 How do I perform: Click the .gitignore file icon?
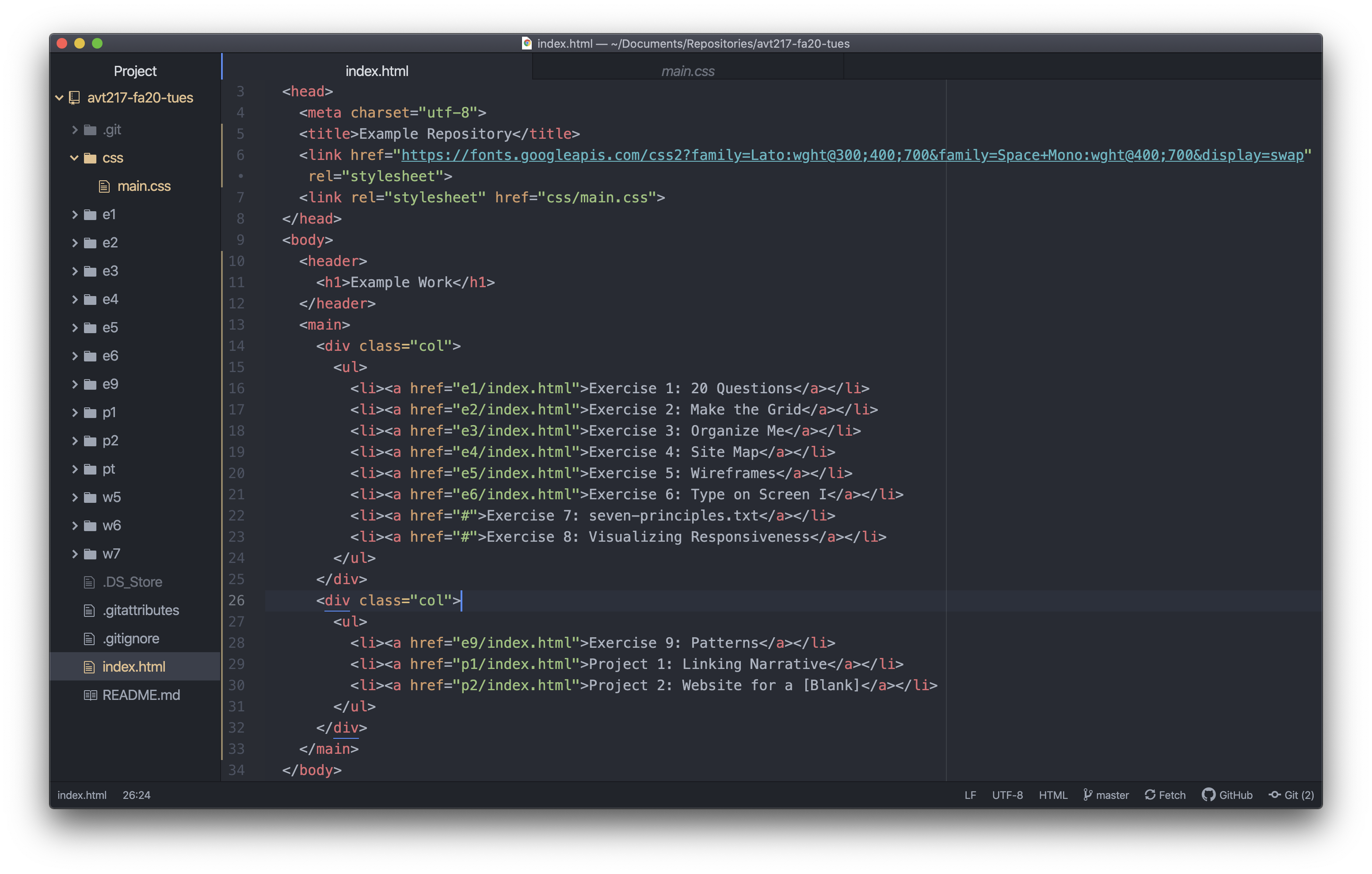click(x=89, y=638)
